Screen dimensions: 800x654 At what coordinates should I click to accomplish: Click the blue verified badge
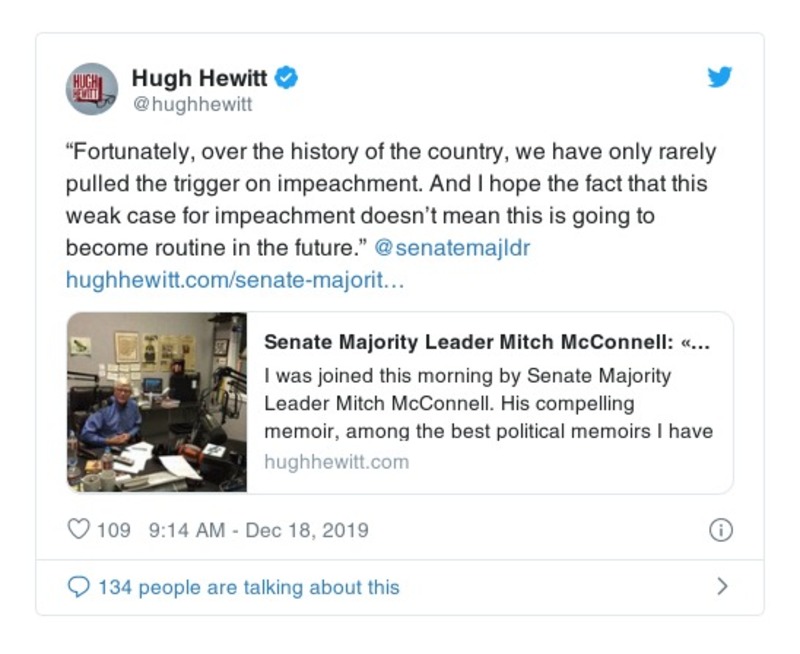click(287, 76)
